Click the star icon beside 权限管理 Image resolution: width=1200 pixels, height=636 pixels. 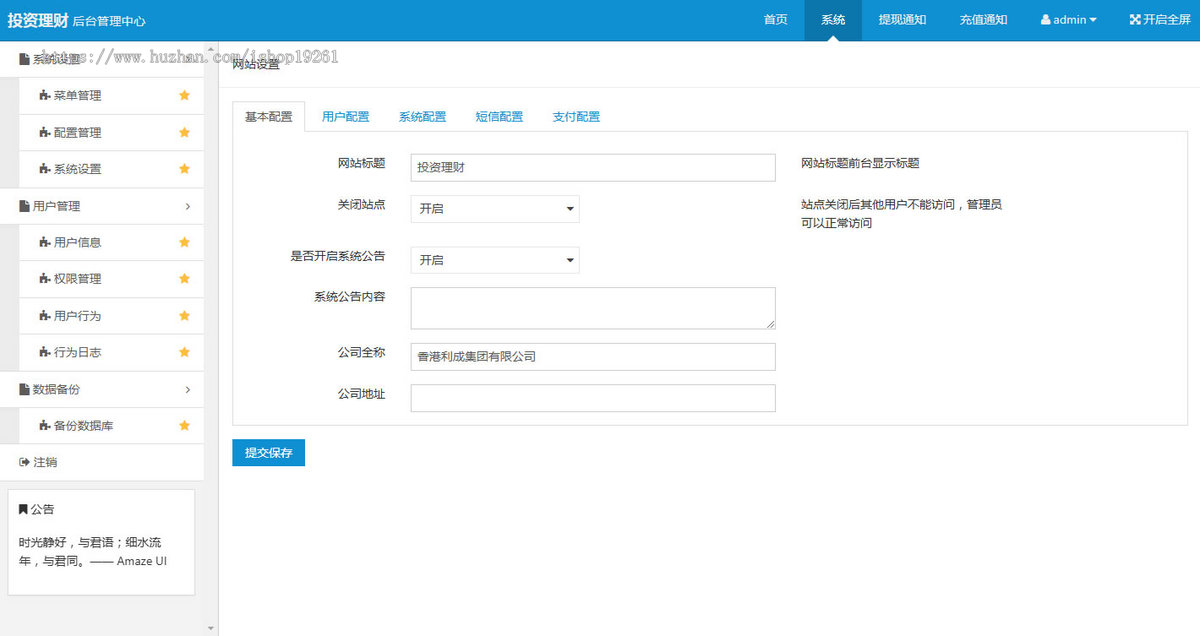[x=184, y=279]
